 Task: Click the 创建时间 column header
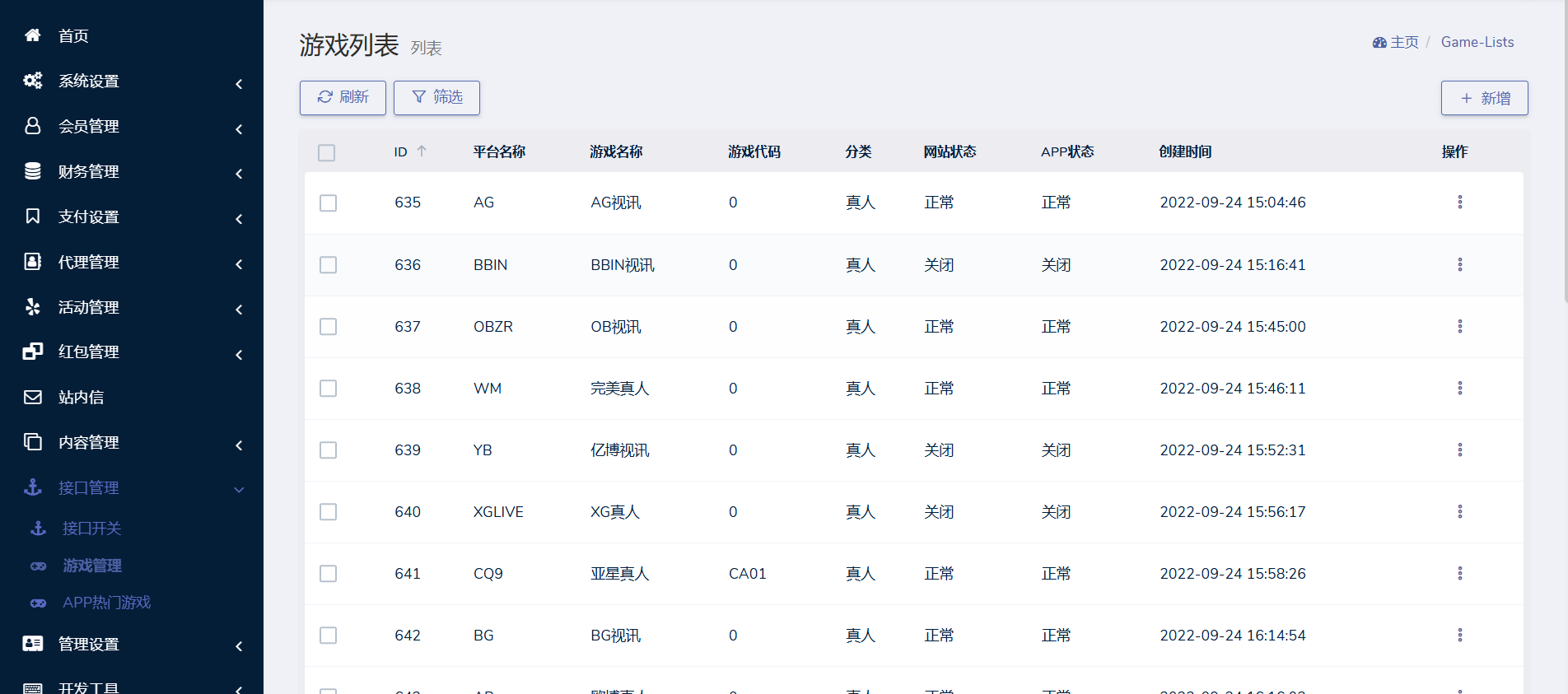1185,151
